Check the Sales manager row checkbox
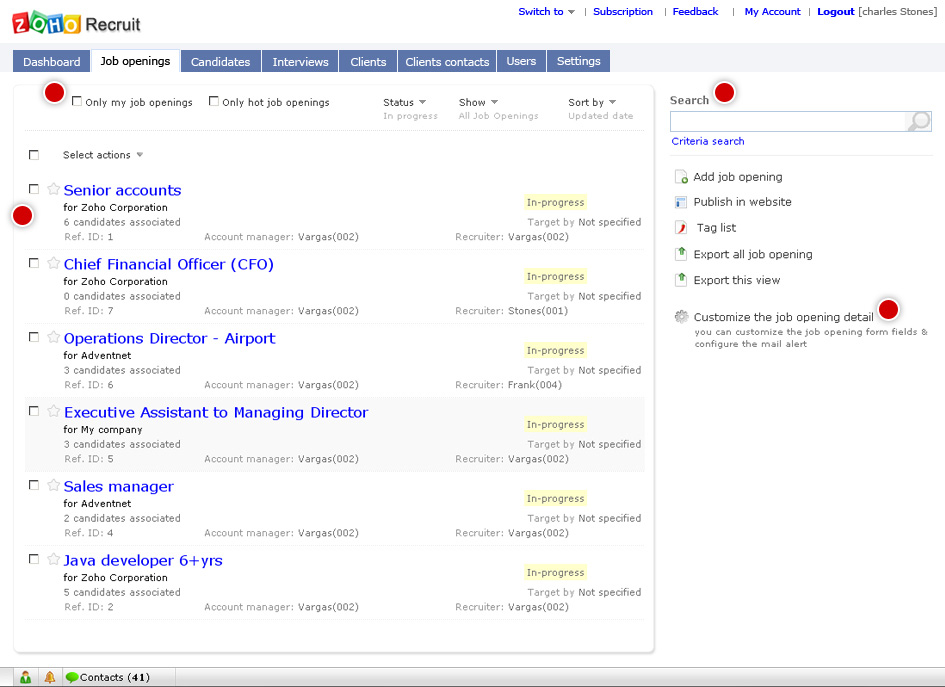 [x=34, y=485]
